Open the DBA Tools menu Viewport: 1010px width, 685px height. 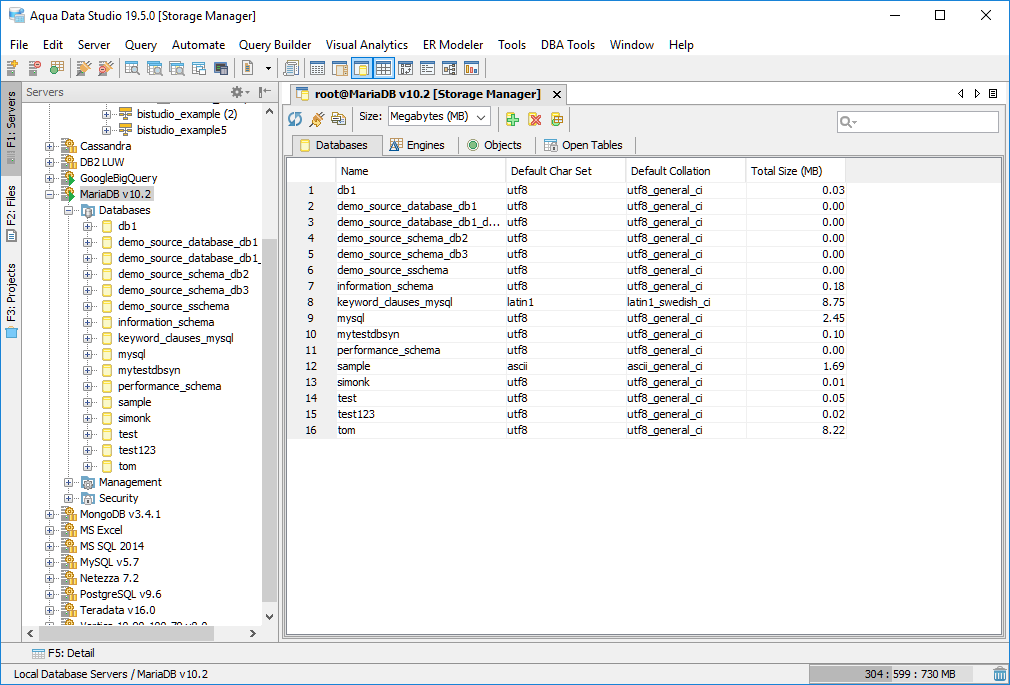pyautogui.click(x=567, y=45)
